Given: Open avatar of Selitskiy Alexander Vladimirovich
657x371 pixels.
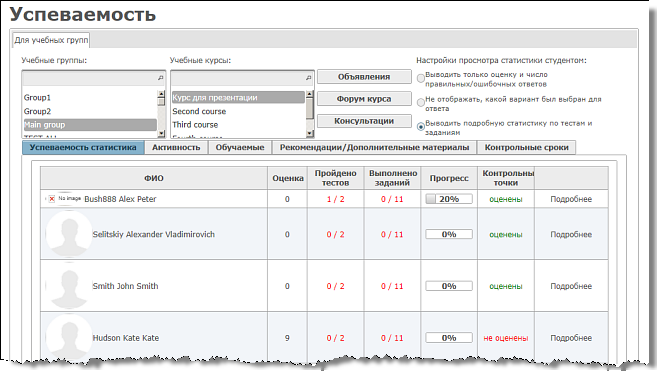Looking at the screenshot, I should [x=68, y=234].
